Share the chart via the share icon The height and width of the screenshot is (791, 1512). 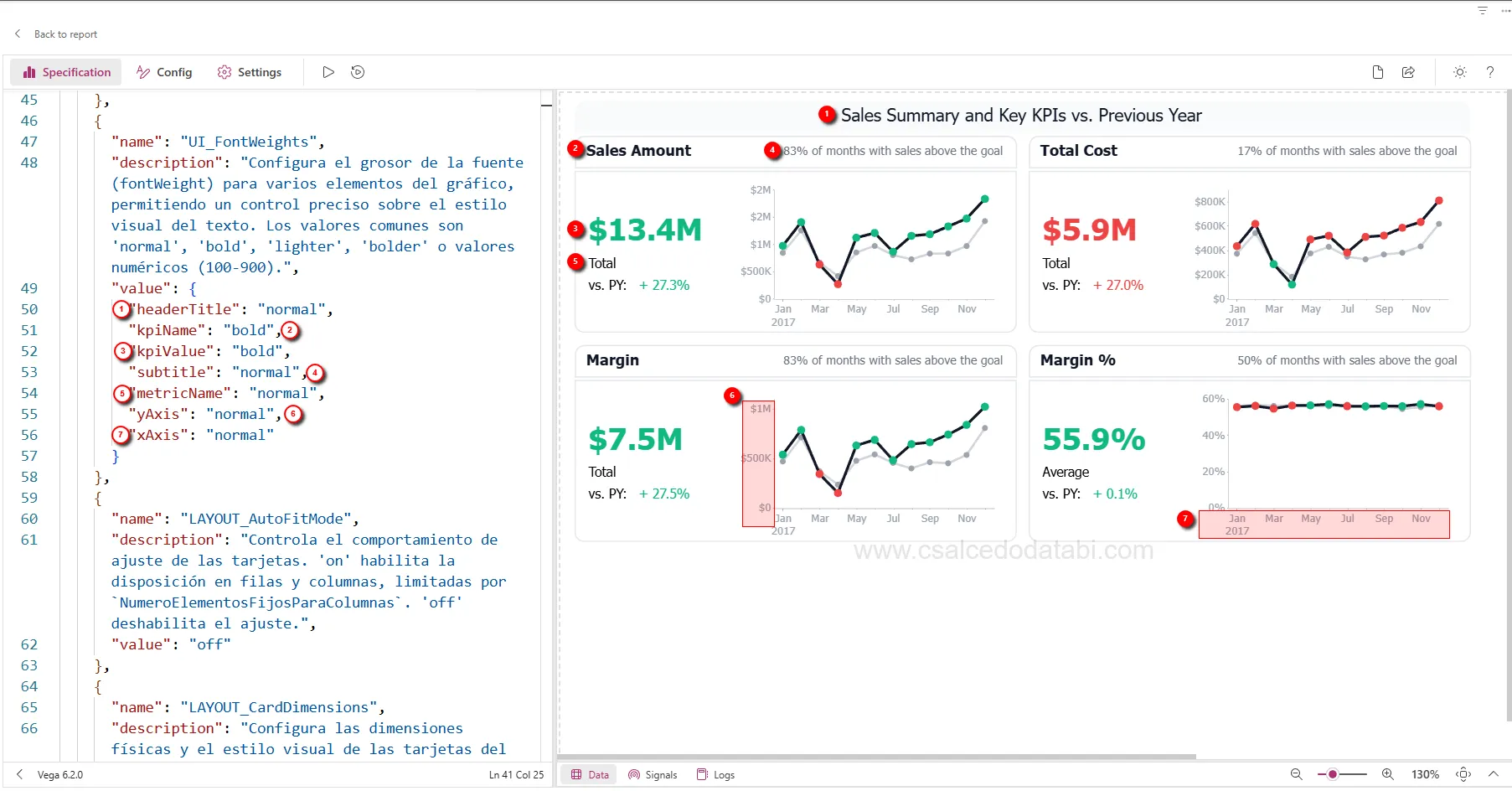1408,72
